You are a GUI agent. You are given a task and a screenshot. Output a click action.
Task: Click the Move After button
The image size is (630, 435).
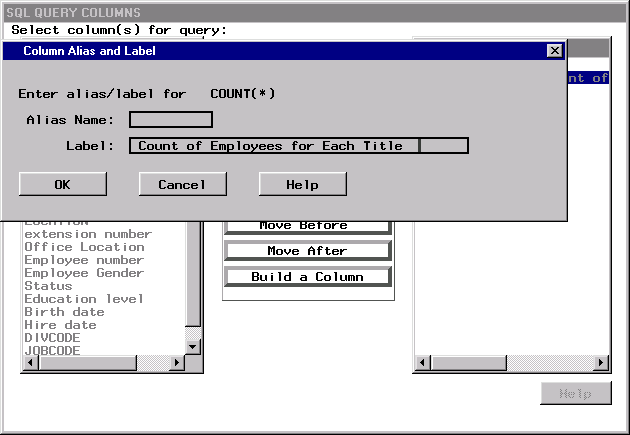(x=307, y=251)
